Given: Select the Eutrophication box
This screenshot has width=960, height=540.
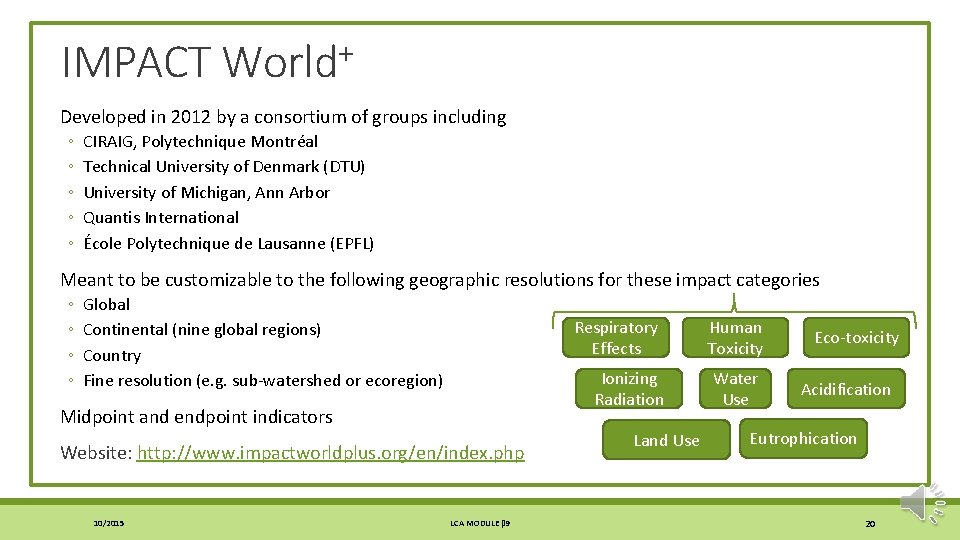Looking at the screenshot, I should [803, 438].
